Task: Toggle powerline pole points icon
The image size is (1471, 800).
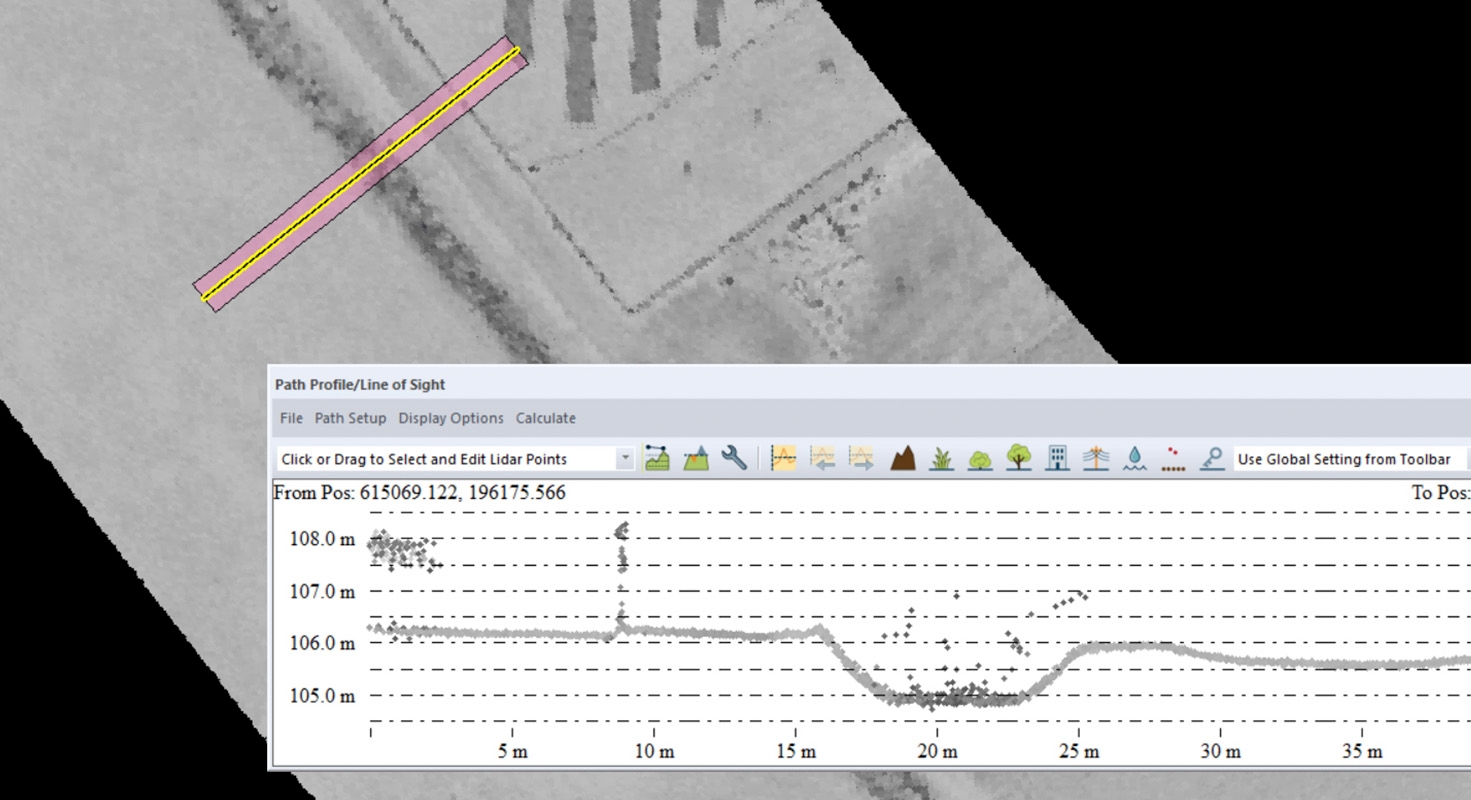Action: click(x=1096, y=459)
